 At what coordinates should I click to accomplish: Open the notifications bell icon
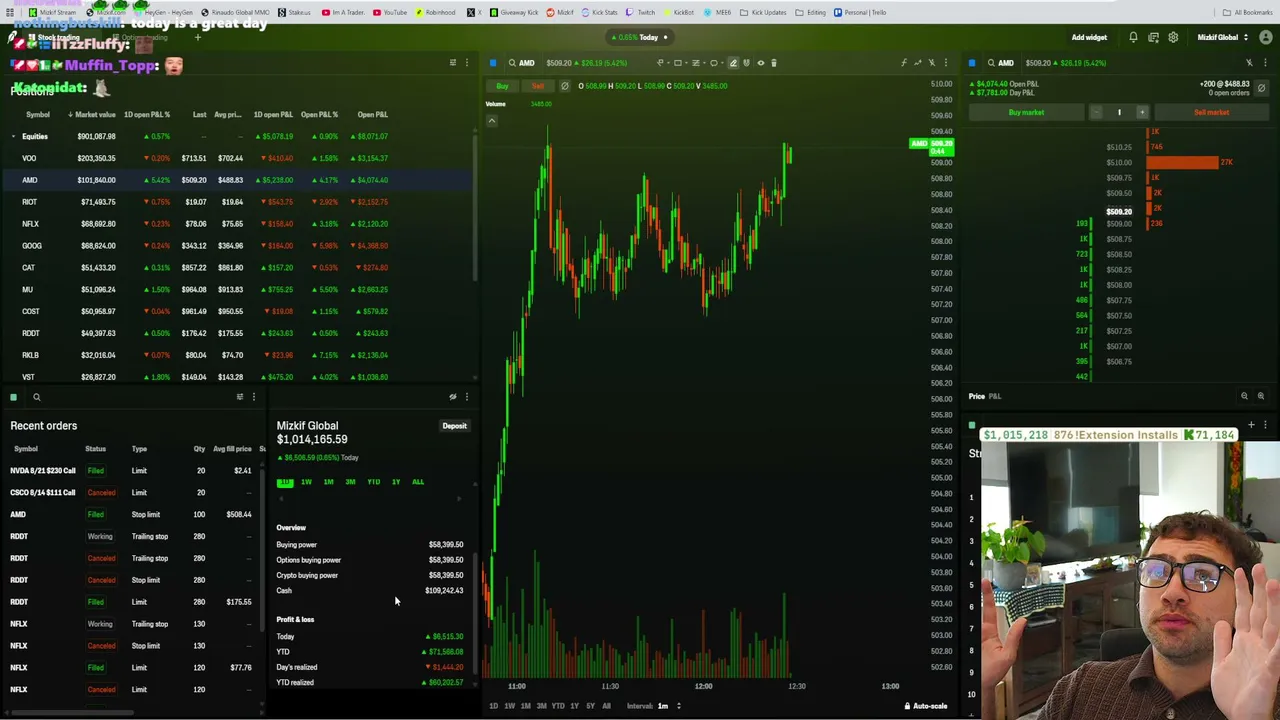(x=1133, y=37)
